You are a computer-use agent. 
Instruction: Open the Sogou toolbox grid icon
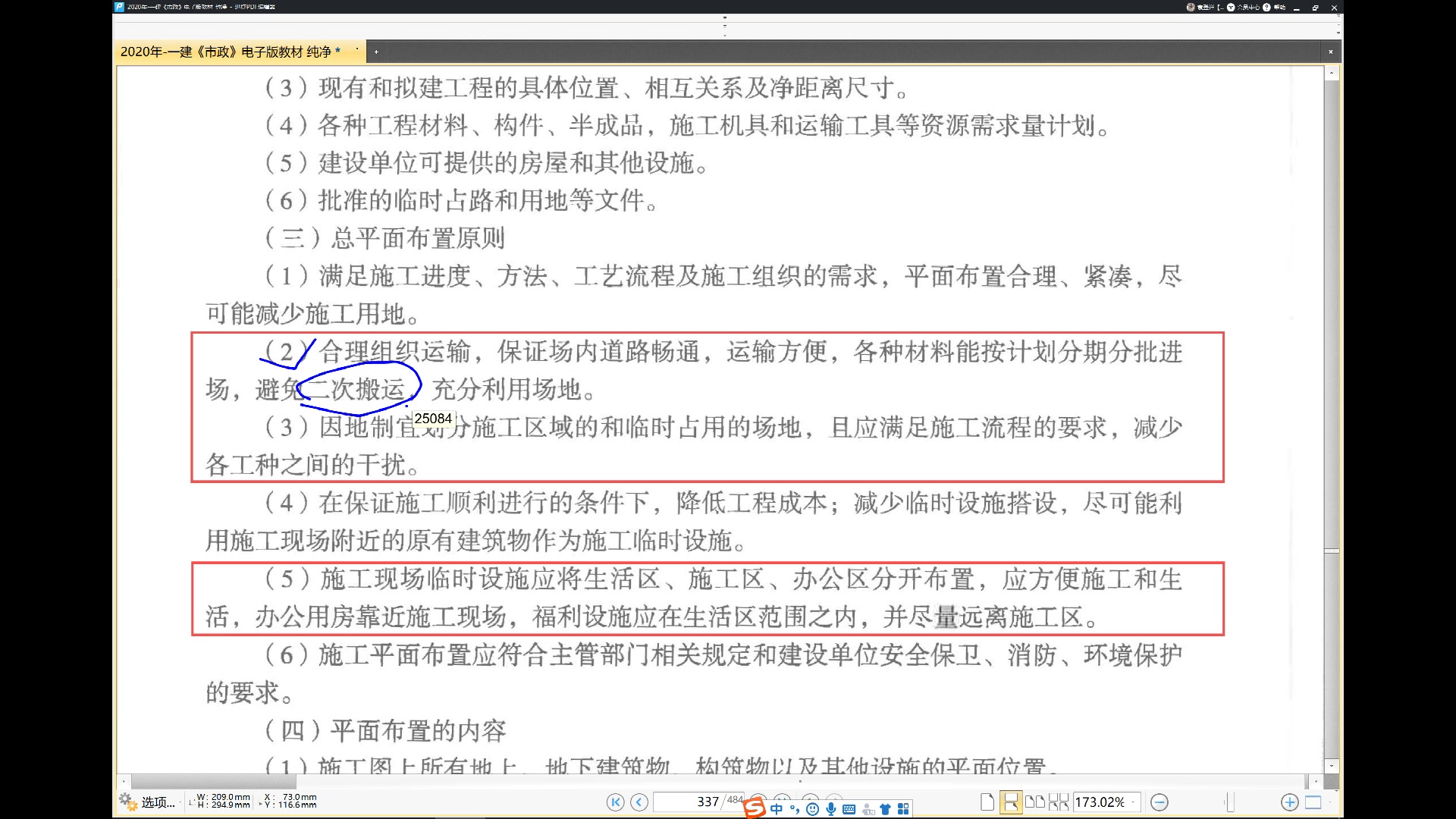pyautogui.click(x=903, y=808)
